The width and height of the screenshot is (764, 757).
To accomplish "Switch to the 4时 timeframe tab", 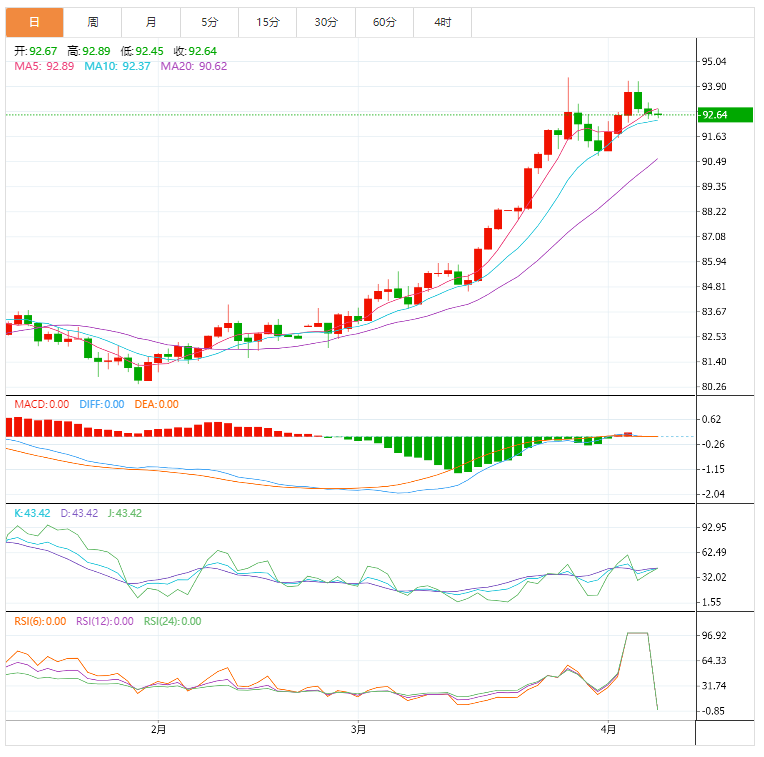I will point(442,22).
